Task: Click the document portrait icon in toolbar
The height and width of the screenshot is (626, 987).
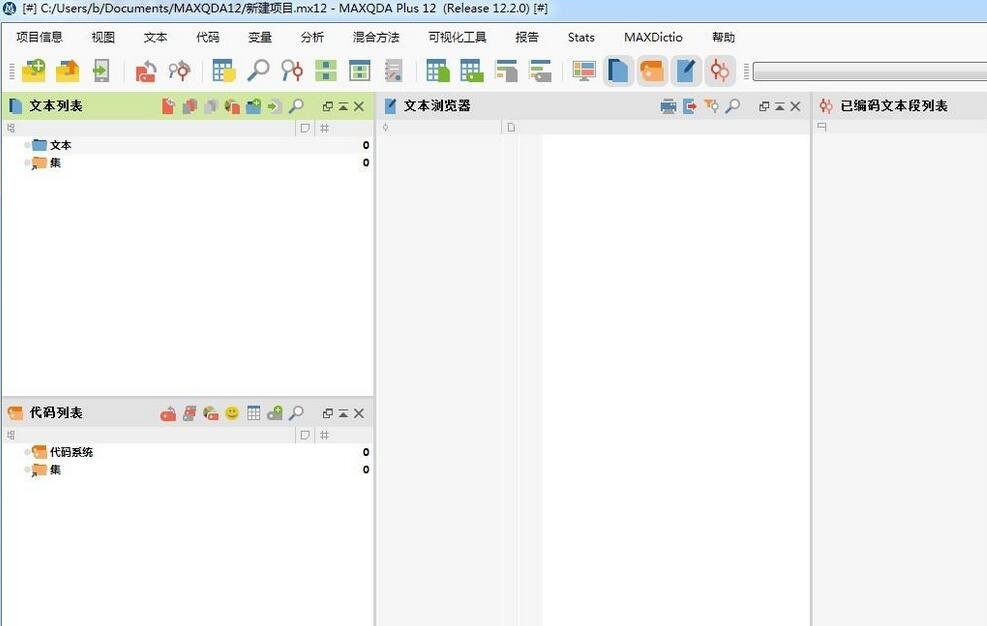Action: [506, 71]
